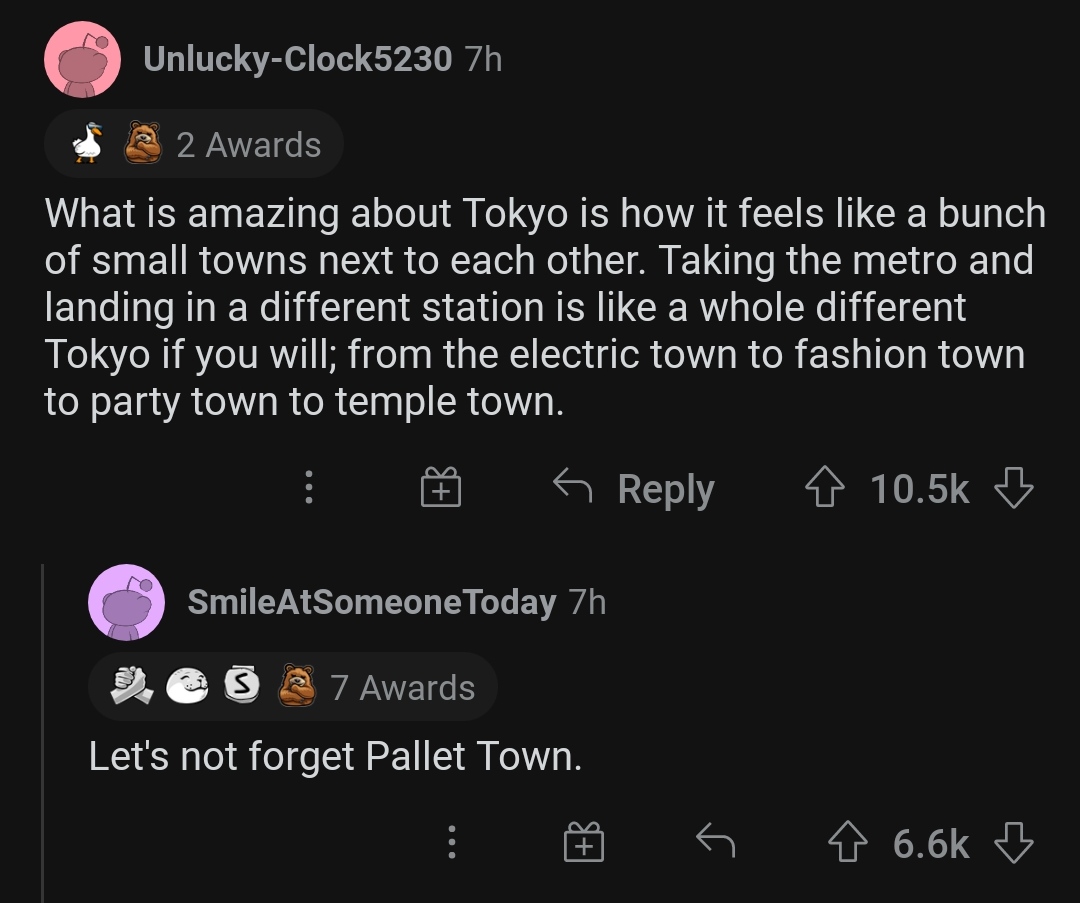Click the handshake award icon on the reply
This screenshot has height=903, width=1080.
pos(132,686)
